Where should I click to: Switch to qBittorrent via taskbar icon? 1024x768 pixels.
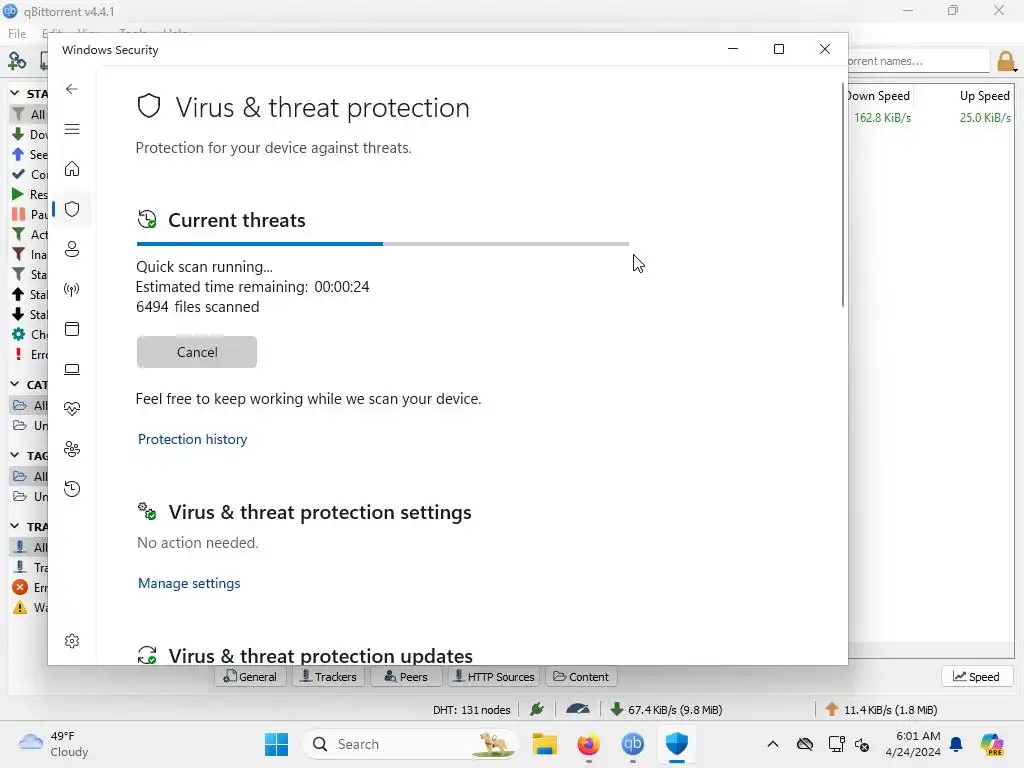point(633,744)
